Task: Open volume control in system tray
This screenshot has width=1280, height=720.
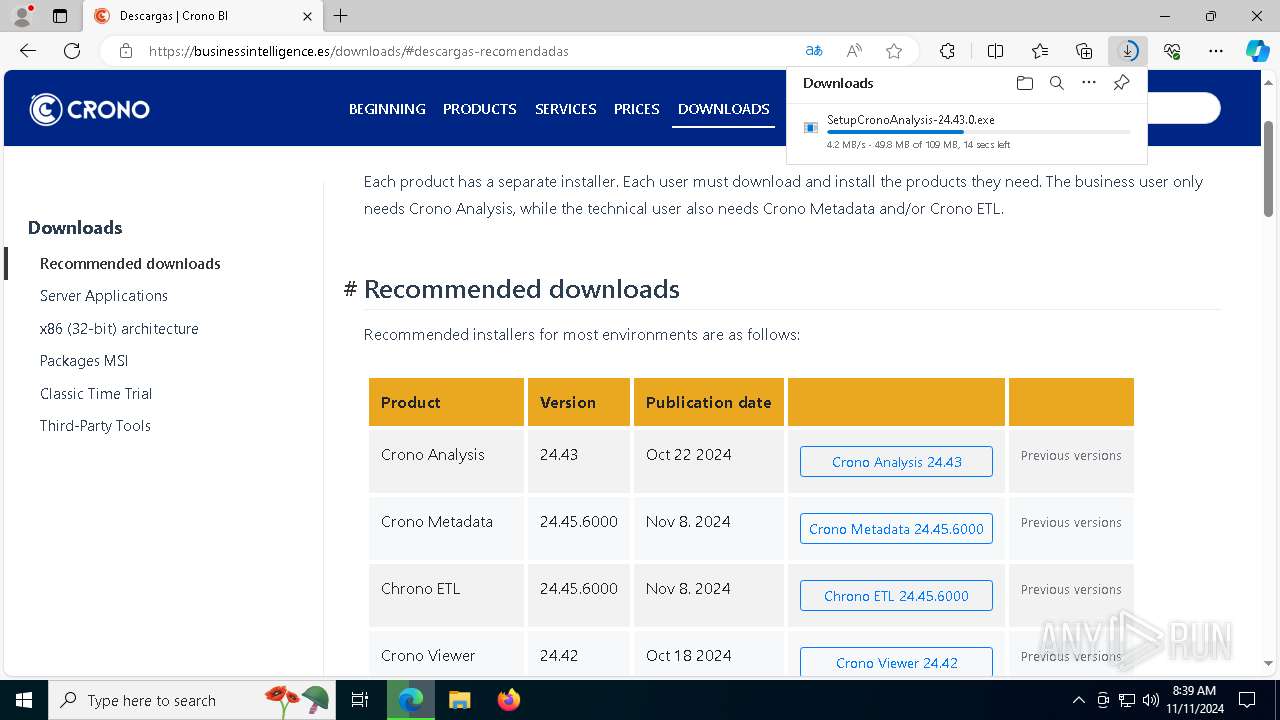Action: point(1151,700)
